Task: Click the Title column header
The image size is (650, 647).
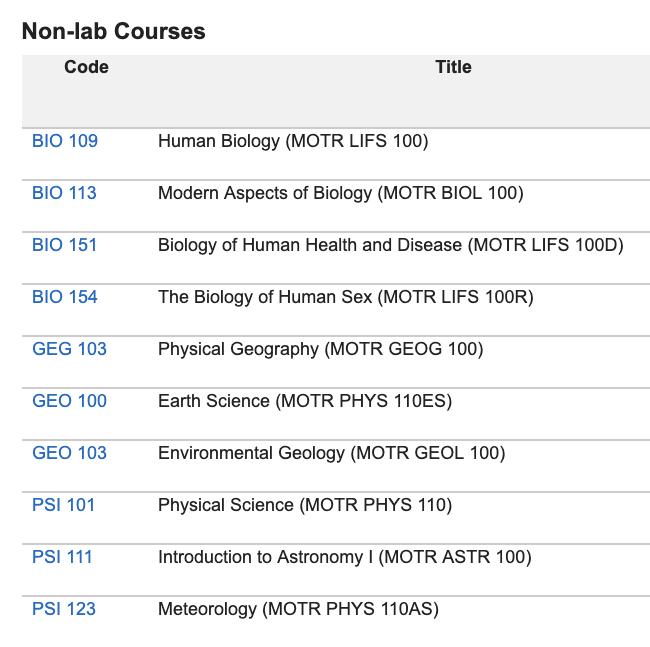Action: point(453,67)
